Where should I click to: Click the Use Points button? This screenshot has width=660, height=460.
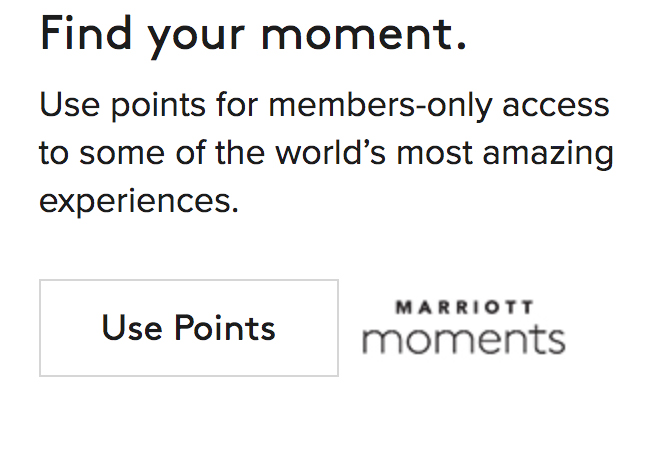click(189, 328)
